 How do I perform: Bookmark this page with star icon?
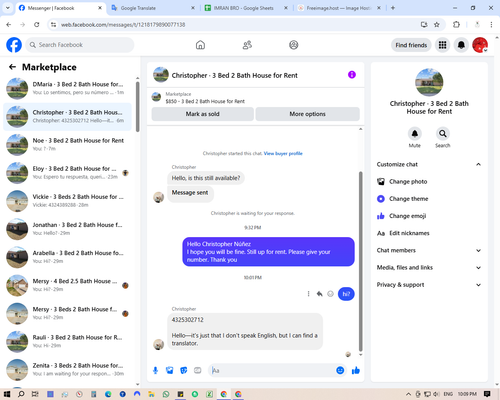pos(437,24)
